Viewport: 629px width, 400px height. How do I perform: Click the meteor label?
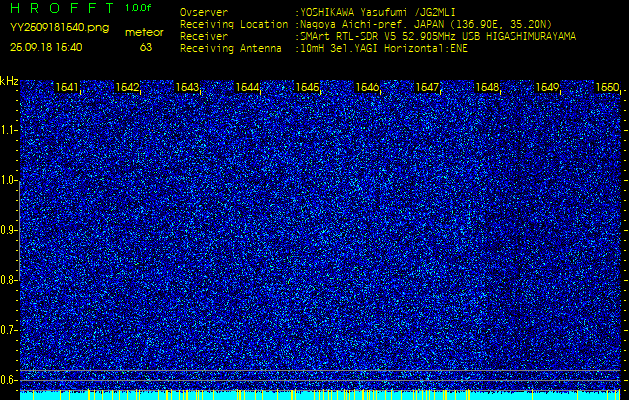pos(144,32)
